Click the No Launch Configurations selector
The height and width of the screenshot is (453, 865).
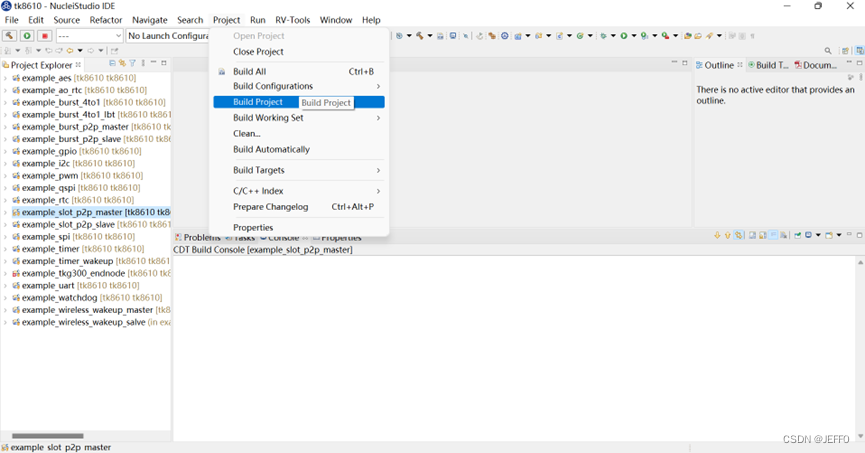click(168, 35)
